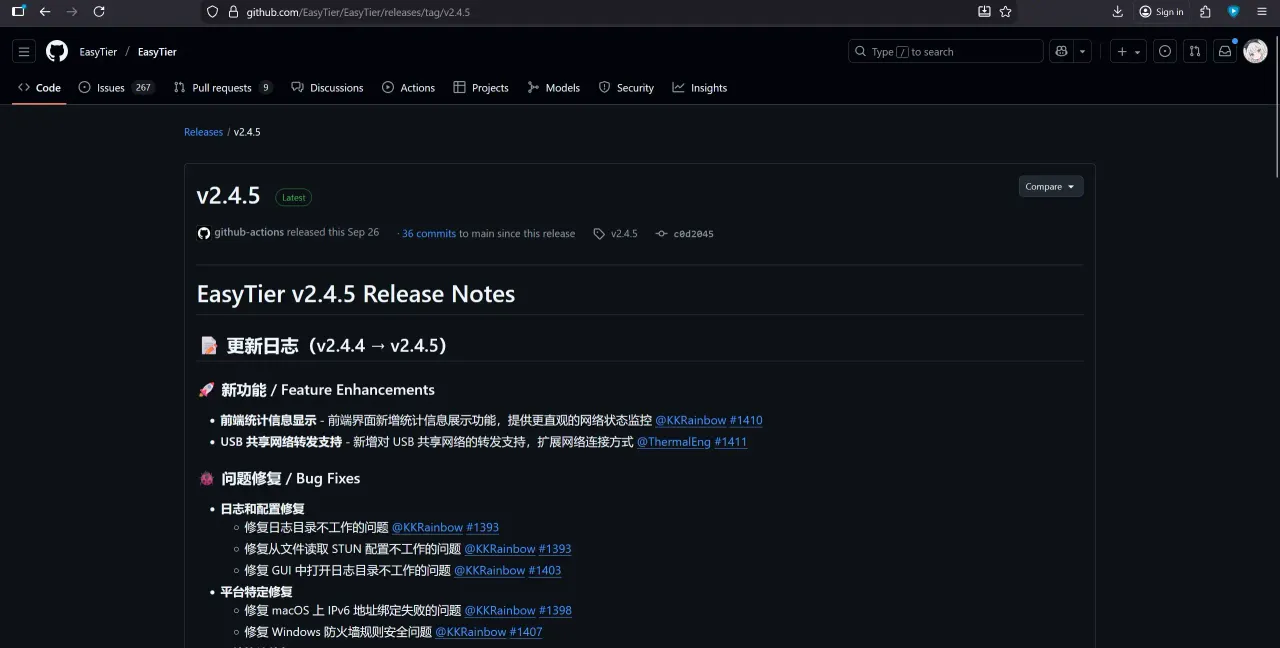The image size is (1280, 648).
Task: Click the EasyTier v2.4.5 Release Notes heading
Action: (356, 294)
